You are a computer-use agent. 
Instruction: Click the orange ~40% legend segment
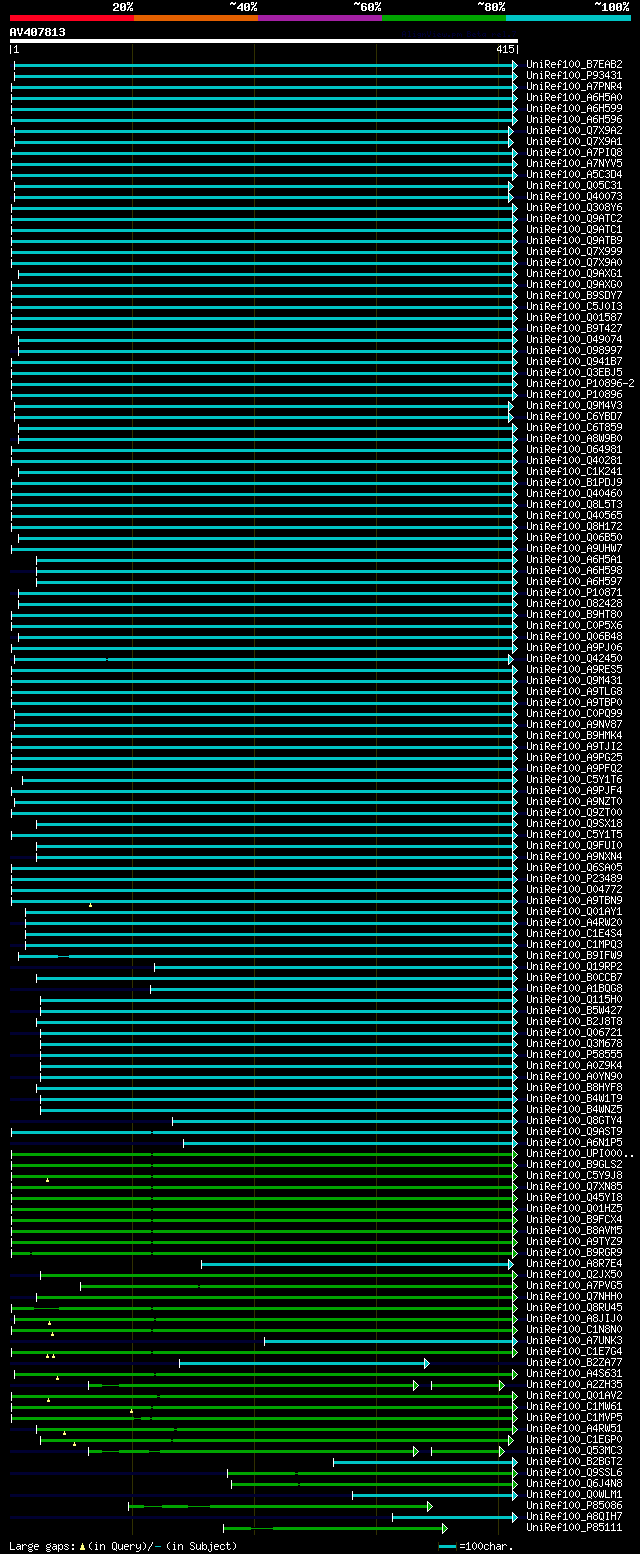195,17
